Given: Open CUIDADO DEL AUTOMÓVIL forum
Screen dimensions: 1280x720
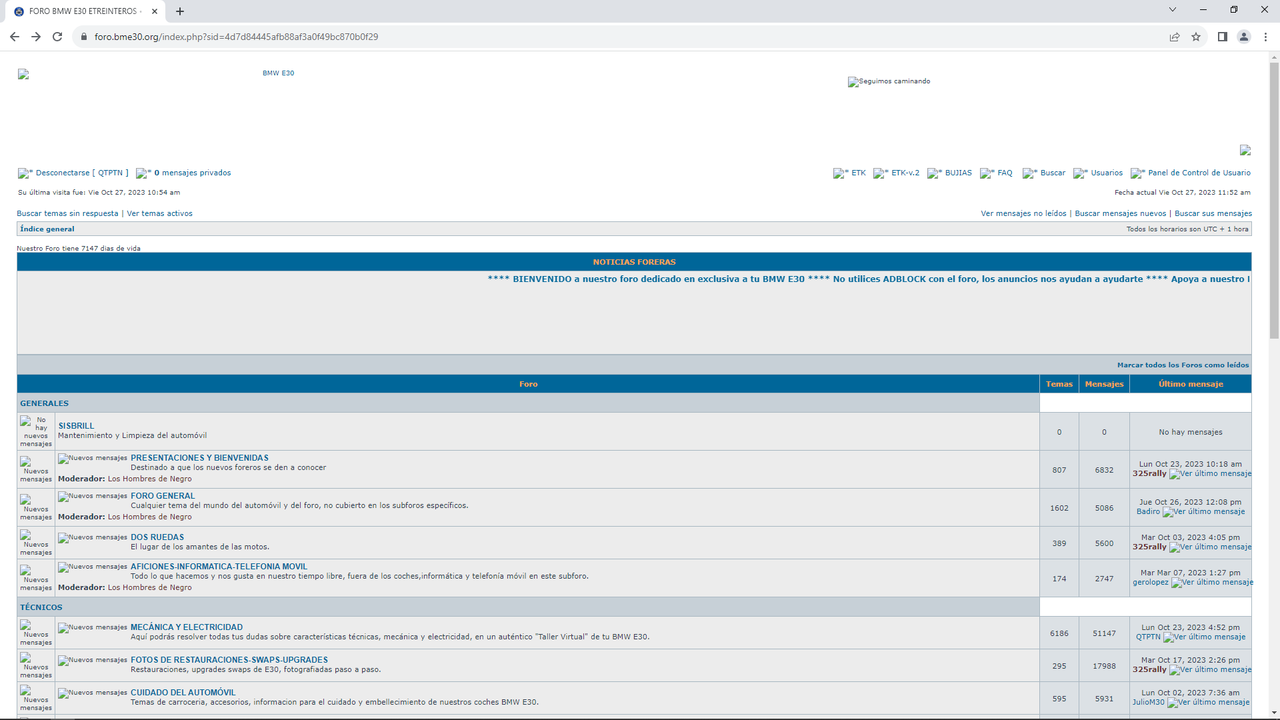Looking at the screenshot, I should tap(183, 692).
